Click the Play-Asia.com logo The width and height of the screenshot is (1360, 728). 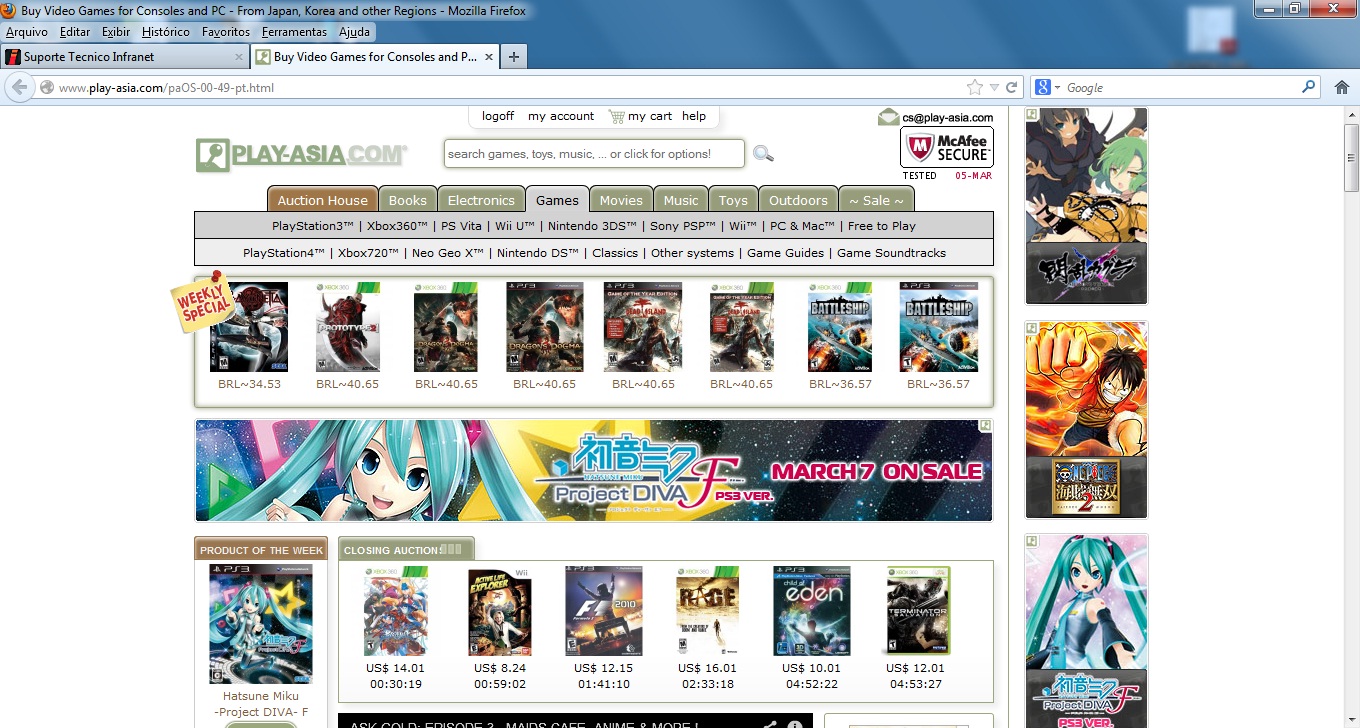(x=301, y=155)
